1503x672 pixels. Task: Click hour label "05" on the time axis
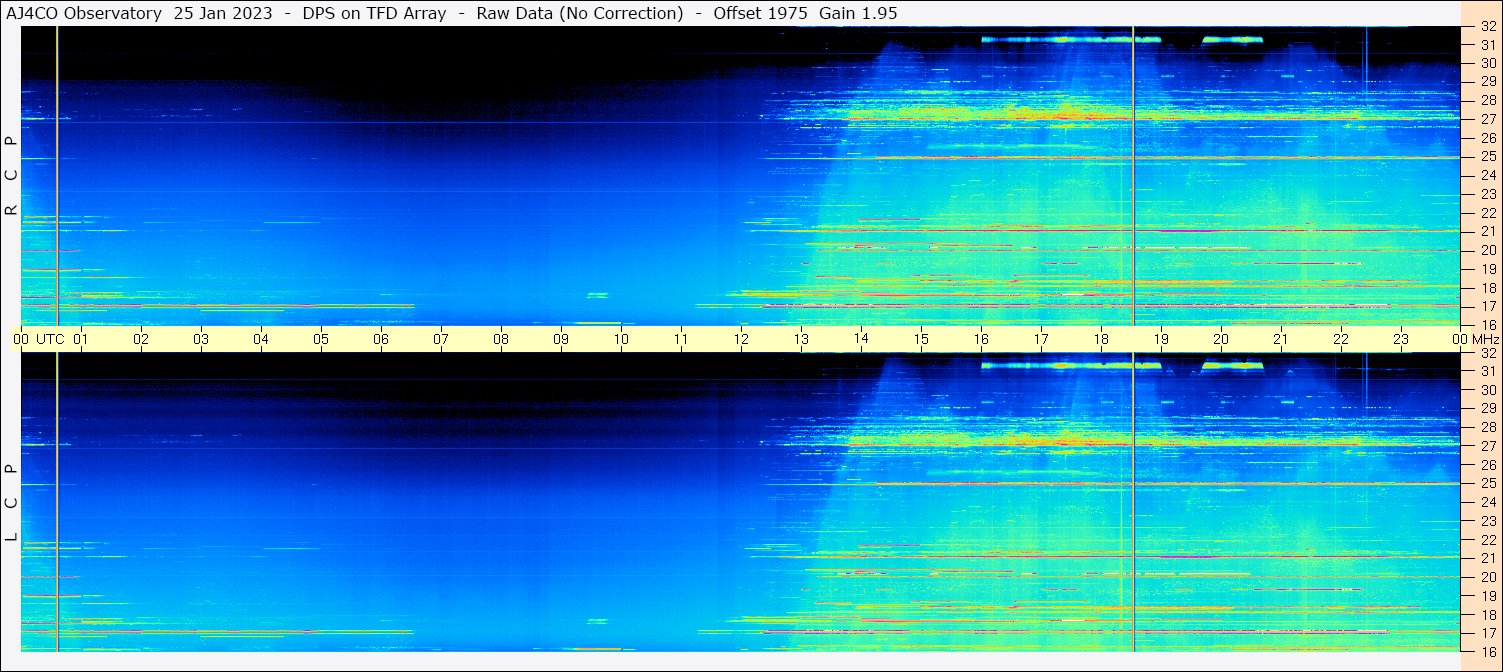[x=321, y=339]
